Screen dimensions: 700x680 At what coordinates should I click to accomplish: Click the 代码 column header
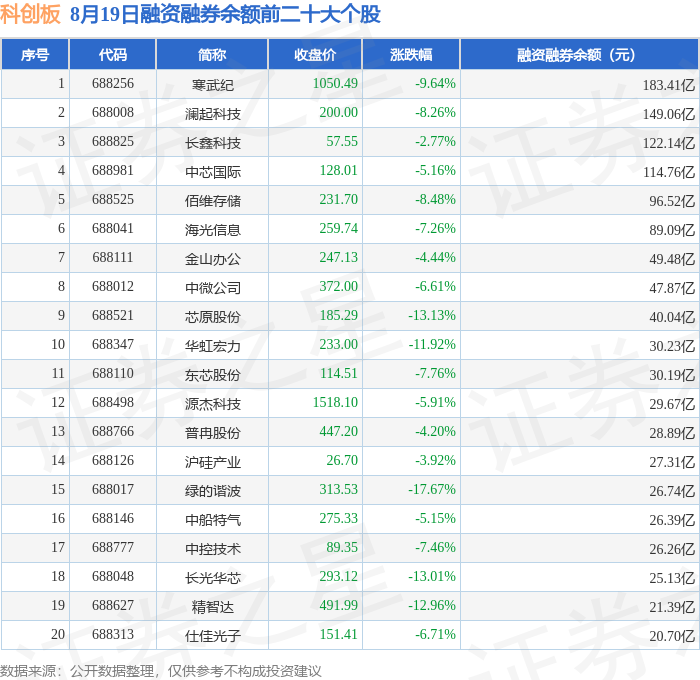(x=112, y=54)
